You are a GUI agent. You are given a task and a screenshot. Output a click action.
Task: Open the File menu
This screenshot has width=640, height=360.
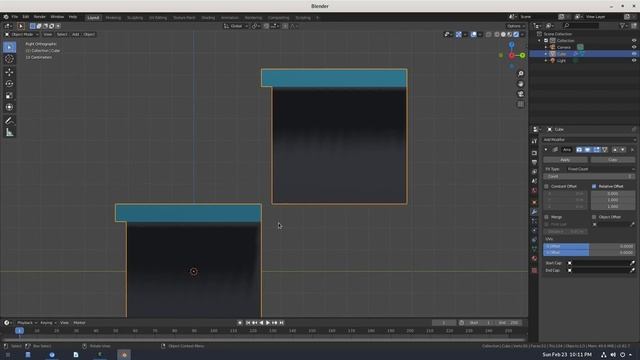15,17
